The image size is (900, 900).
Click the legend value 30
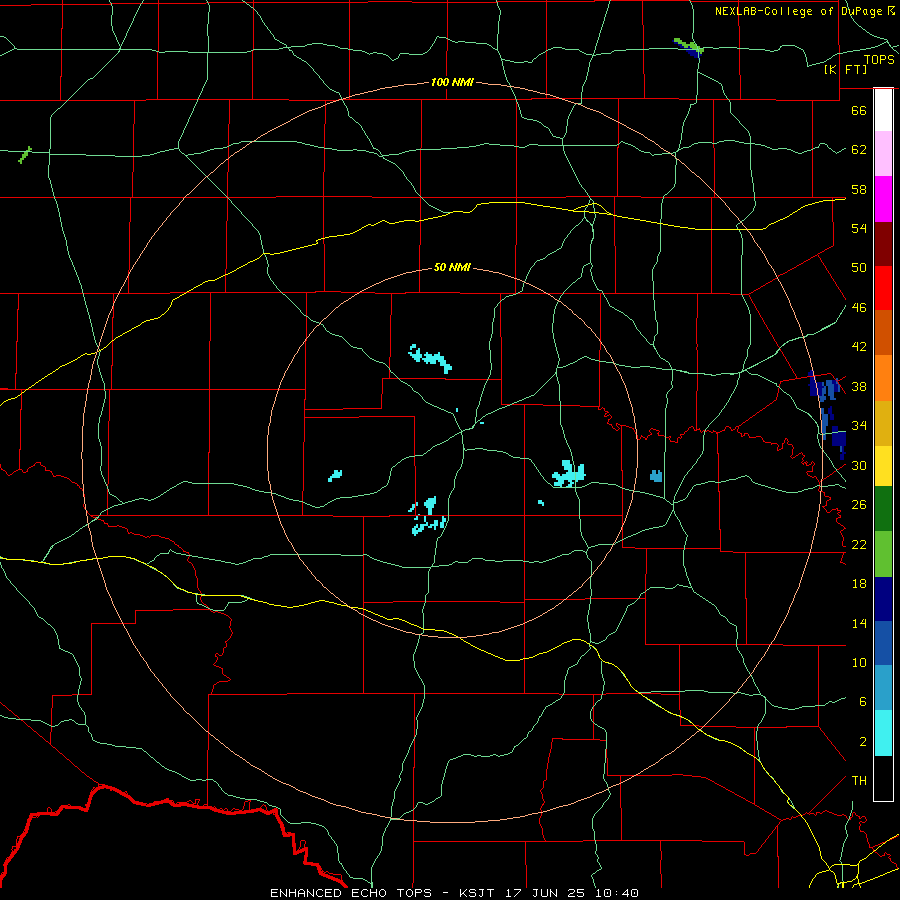(859, 465)
